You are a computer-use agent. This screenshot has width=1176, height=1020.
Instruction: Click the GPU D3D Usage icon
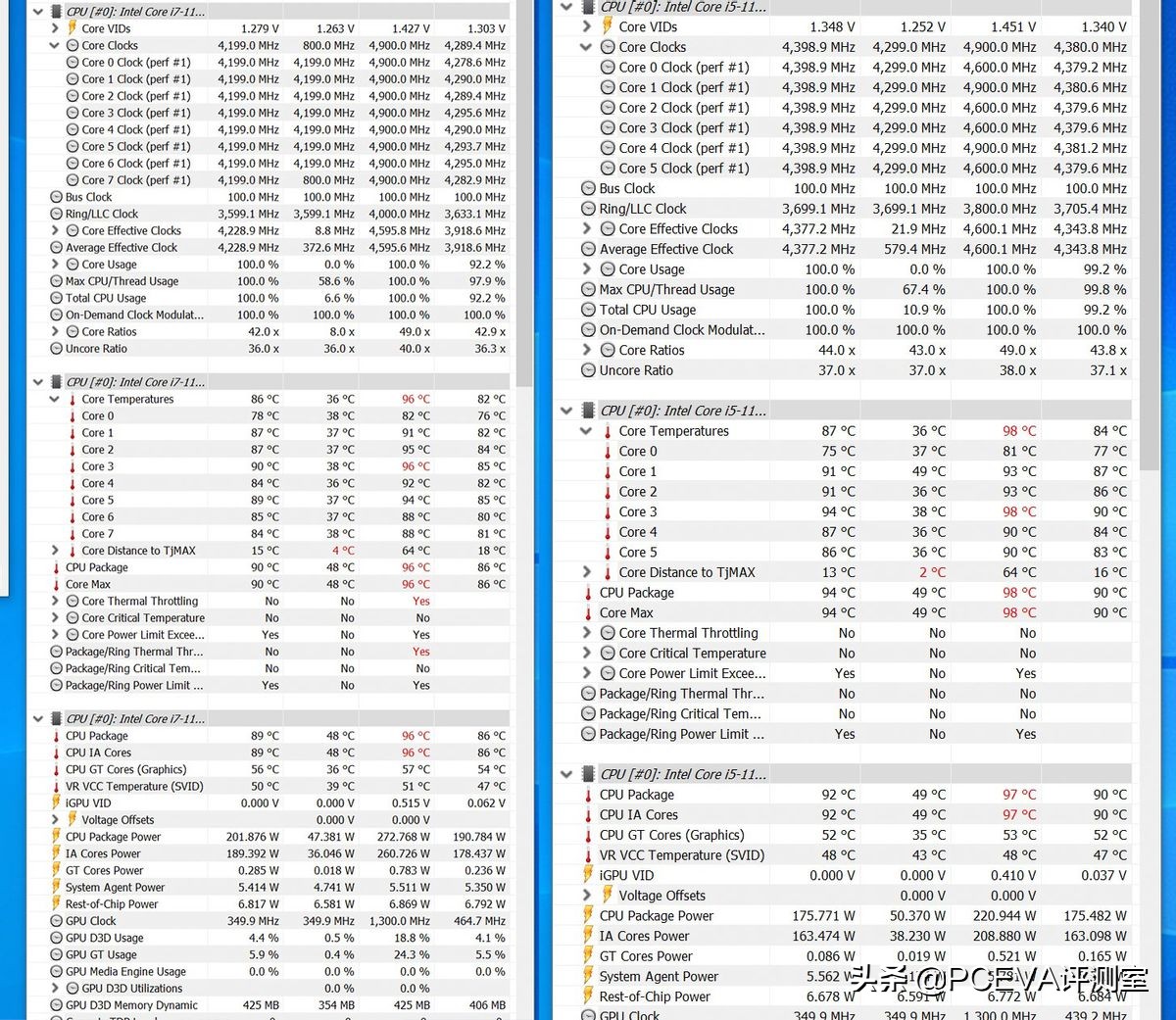57,938
